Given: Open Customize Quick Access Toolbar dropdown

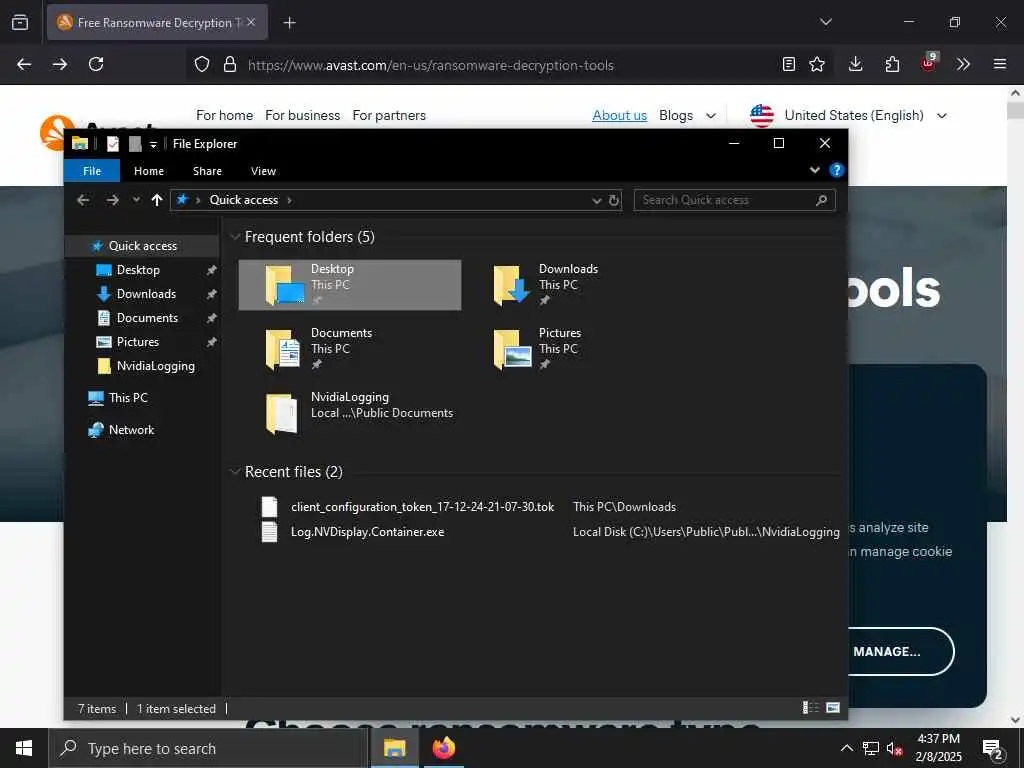Looking at the screenshot, I should [153, 144].
